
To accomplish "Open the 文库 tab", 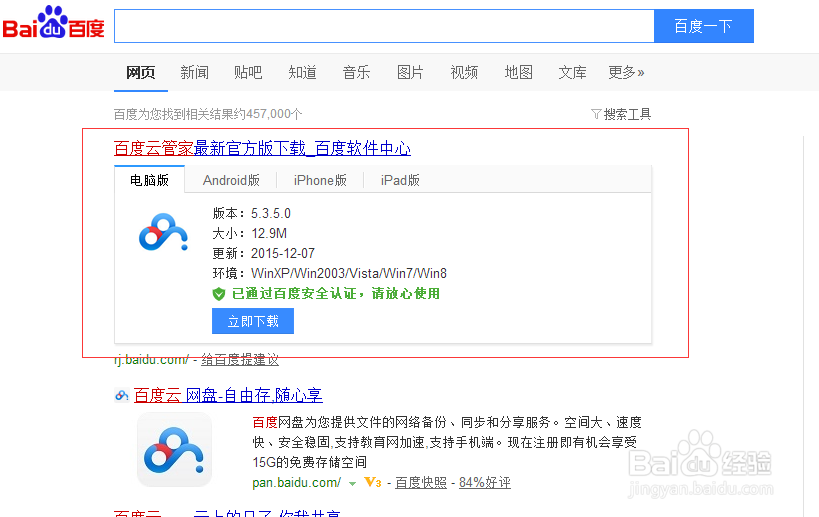I will pyautogui.click(x=572, y=72).
